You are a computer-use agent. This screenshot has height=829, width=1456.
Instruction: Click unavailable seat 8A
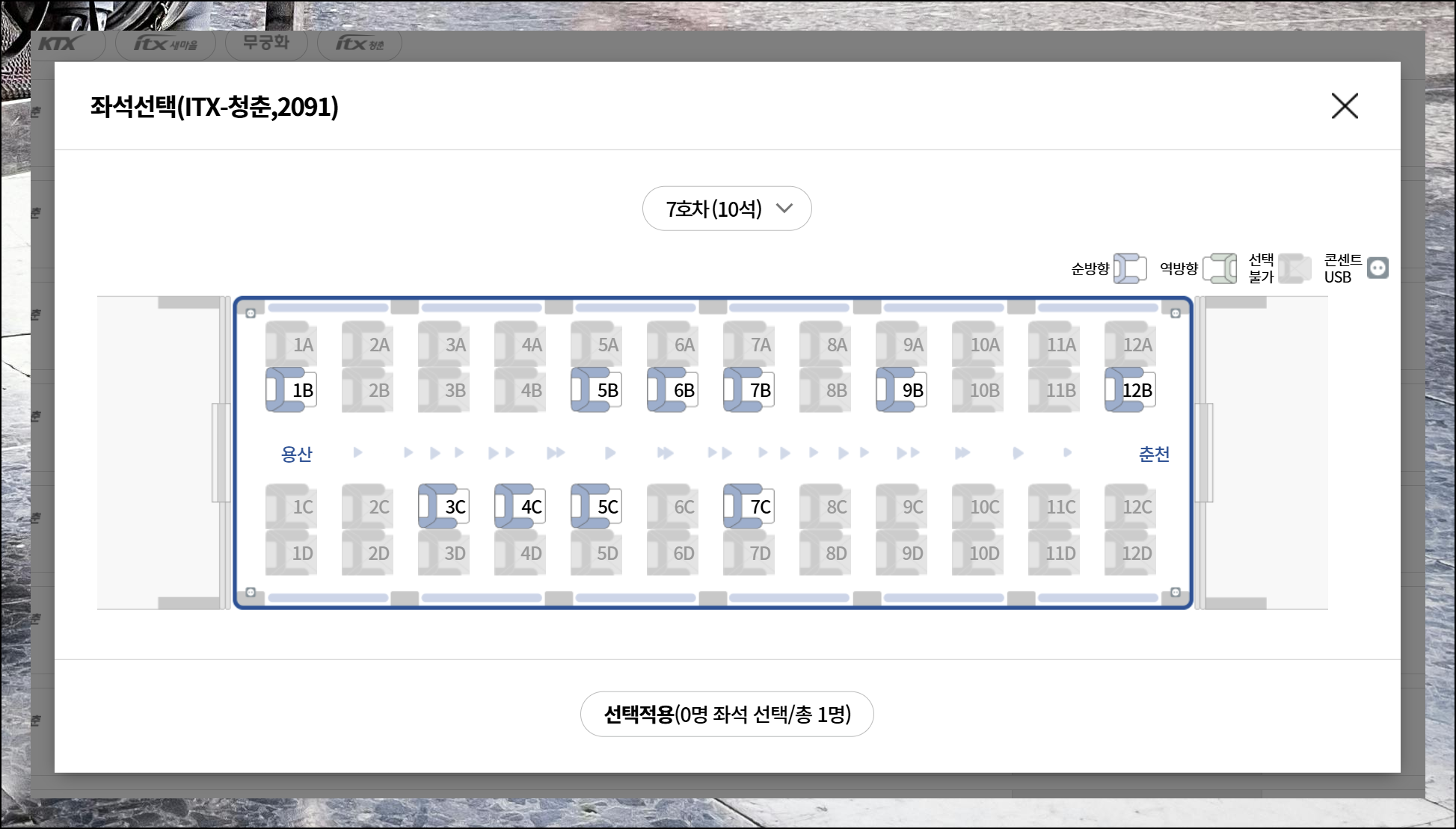826,344
